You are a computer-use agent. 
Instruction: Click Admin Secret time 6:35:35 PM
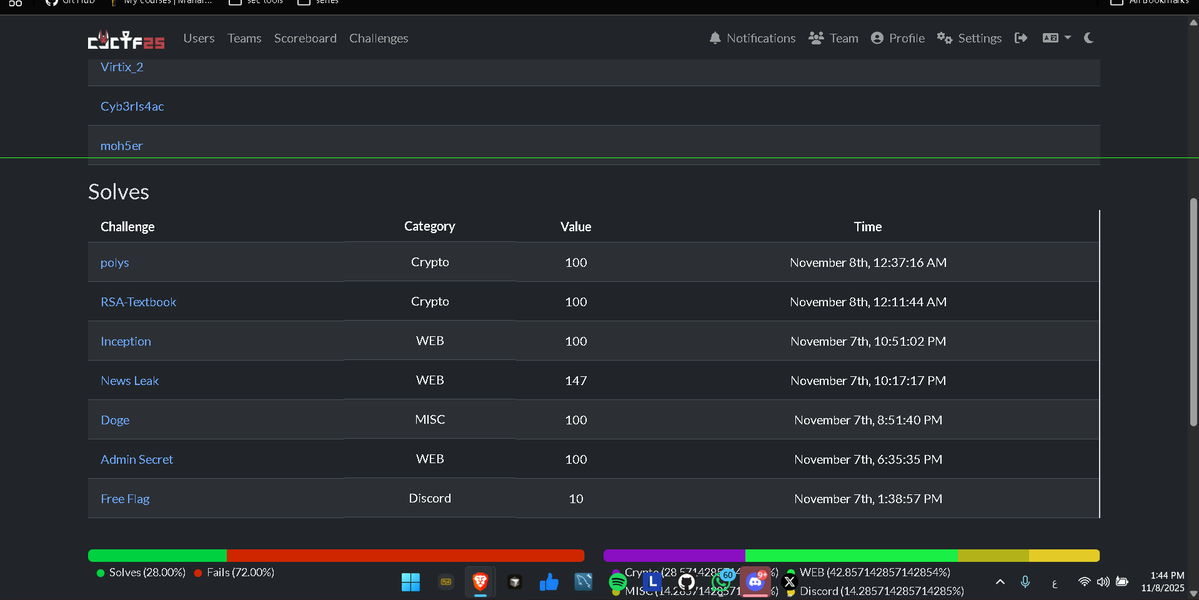(x=868, y=459)
